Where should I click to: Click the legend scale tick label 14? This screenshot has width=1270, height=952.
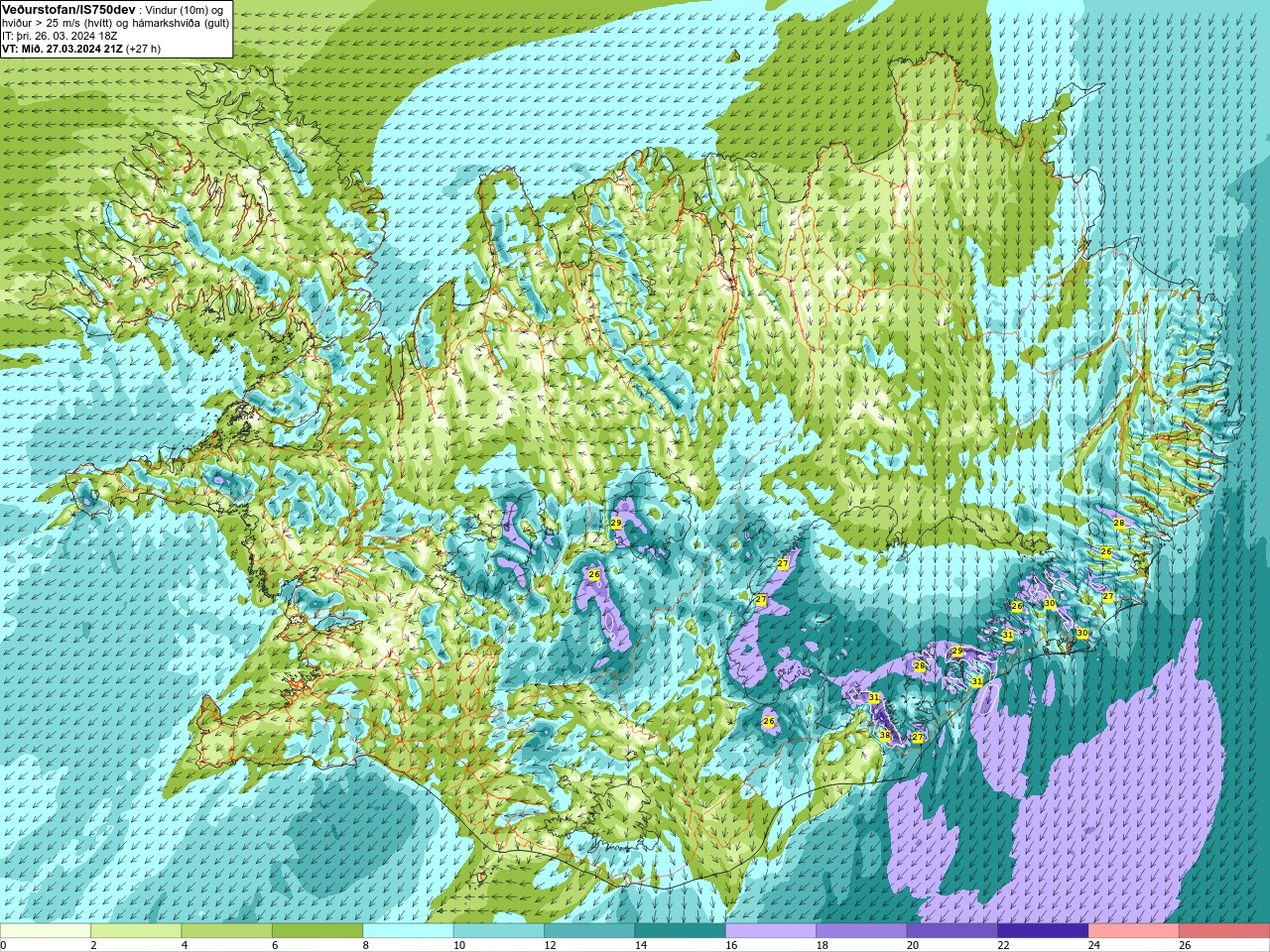(640, 945)
